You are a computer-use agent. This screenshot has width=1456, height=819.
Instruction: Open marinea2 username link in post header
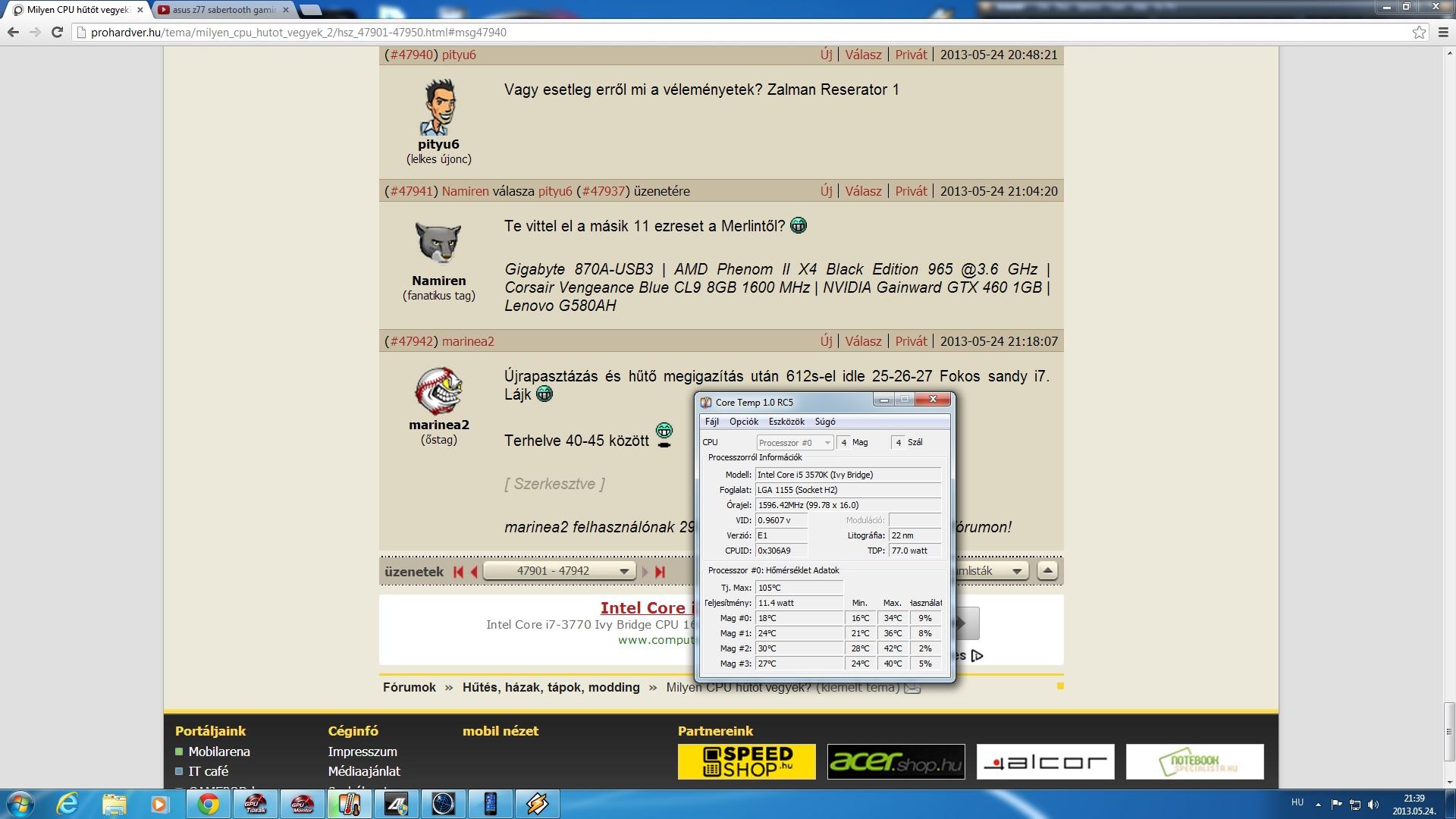coord(468,341)
